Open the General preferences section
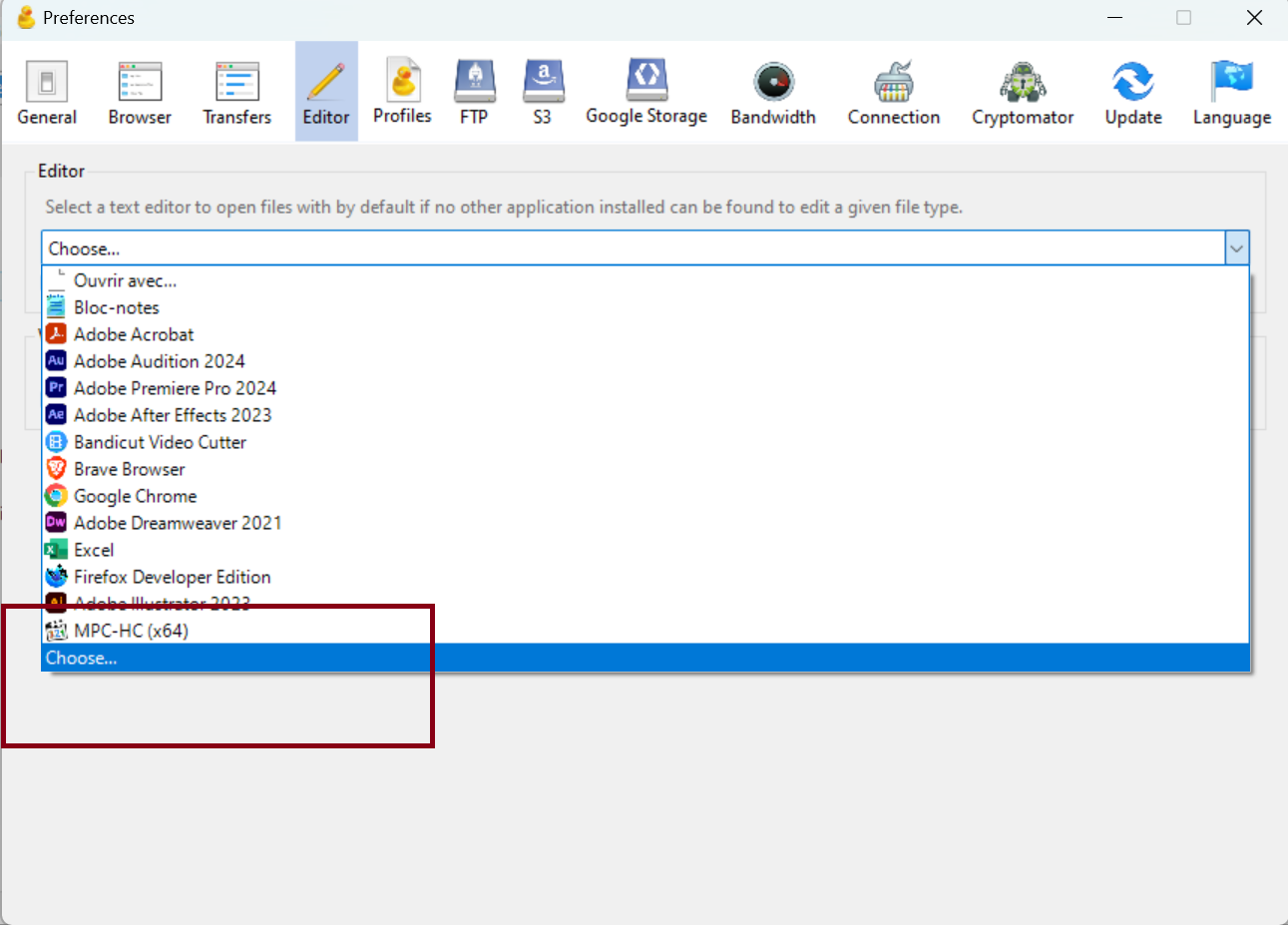Screen dimensions: 1288x925 point(47,92)
